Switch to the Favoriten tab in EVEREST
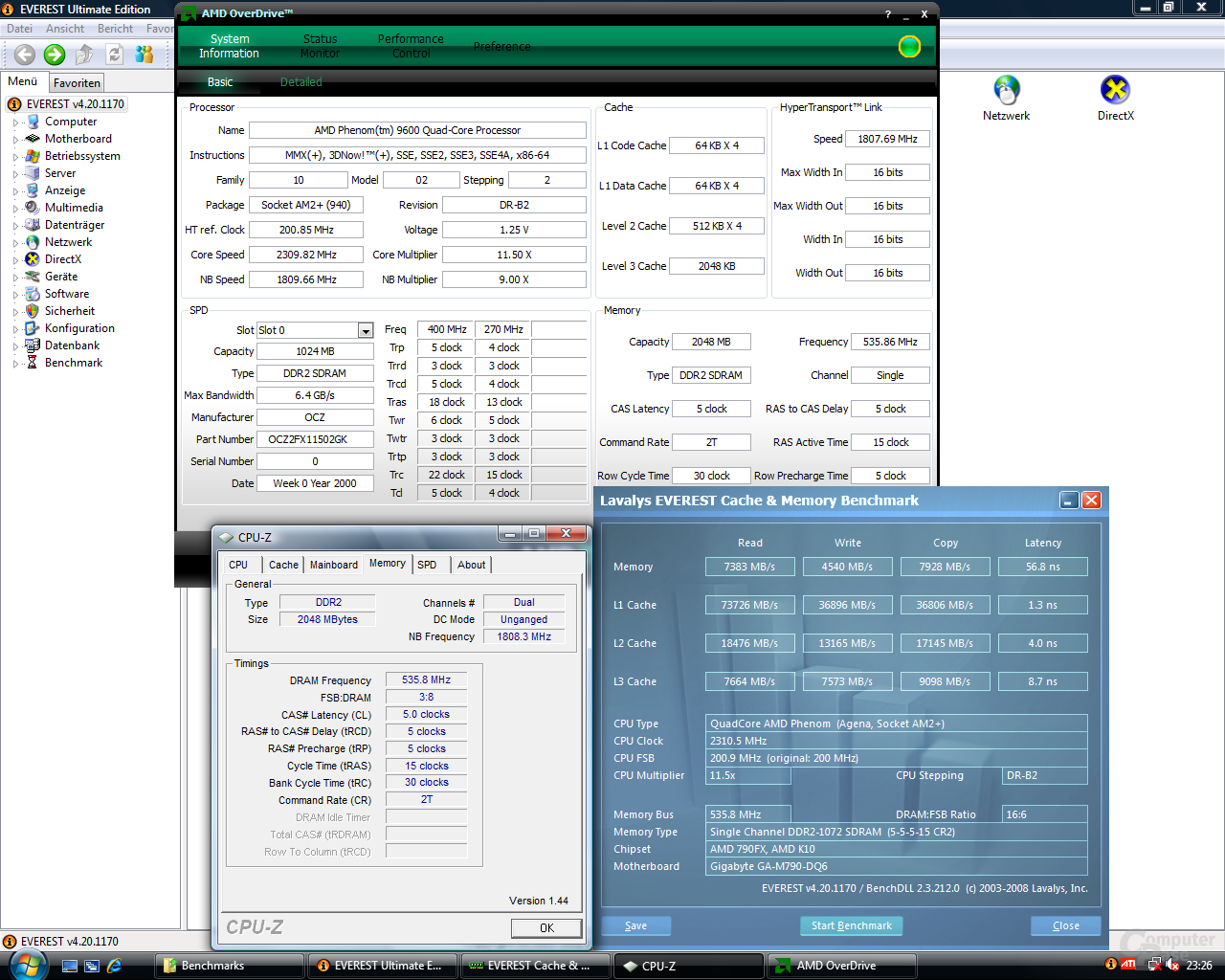 pos(77,83)
